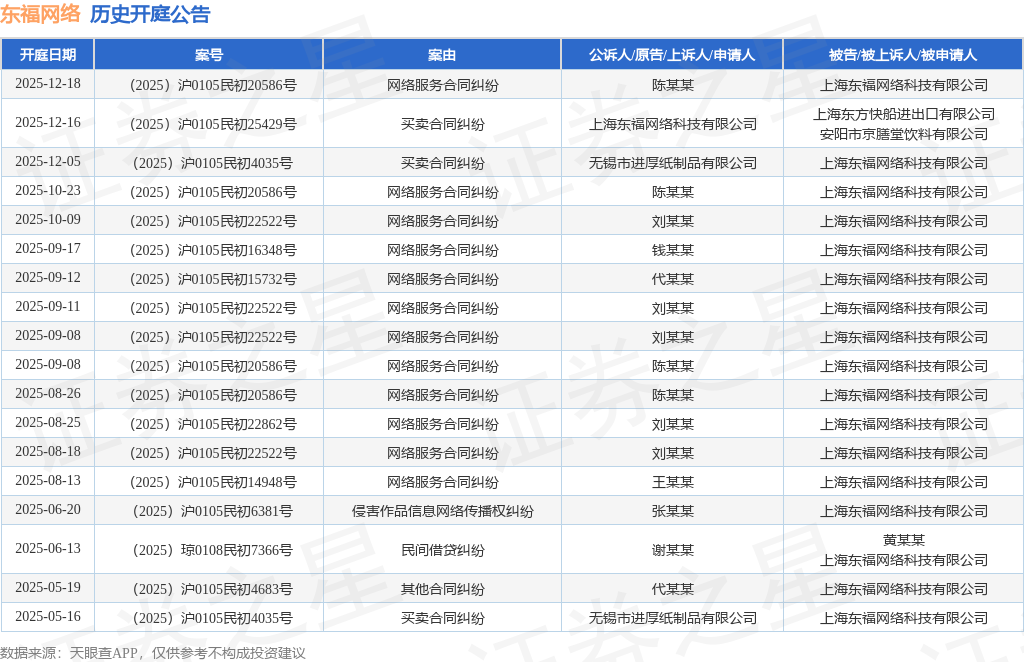Click case number (2025)琼0108民初7366号
The image size is (1024, 662).
[x=213, y=550]
